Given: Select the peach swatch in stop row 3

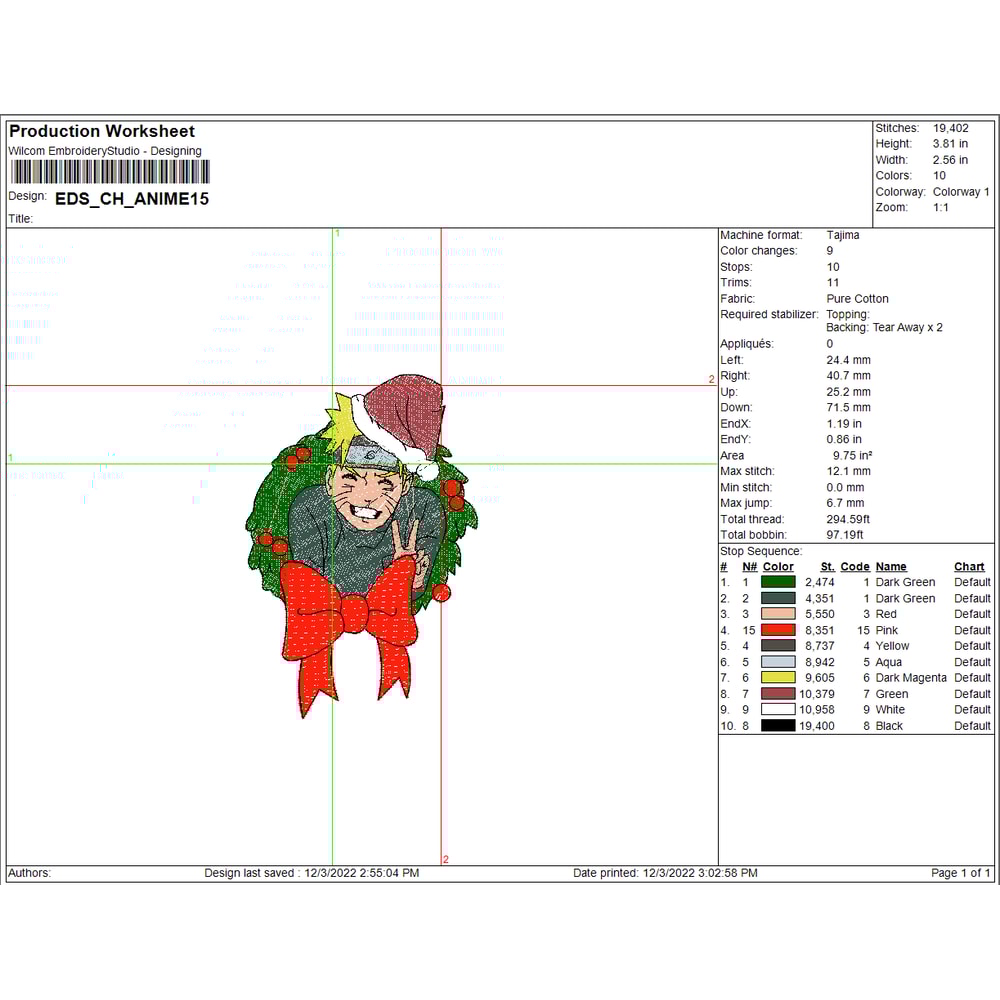Looking at the screenshot, I should pyautogui.click(x=778, y=614).
